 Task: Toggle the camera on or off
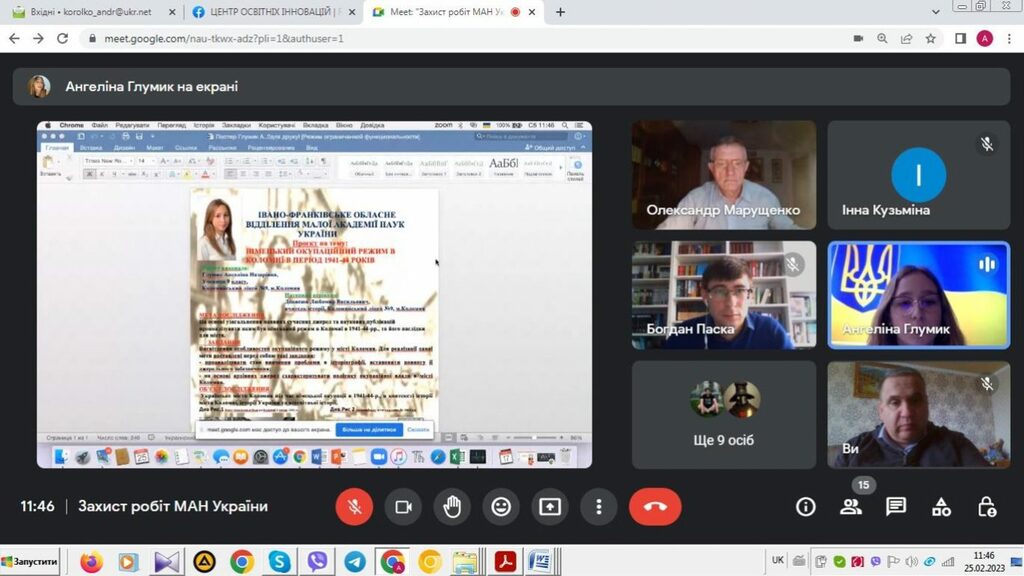(403, 506)
